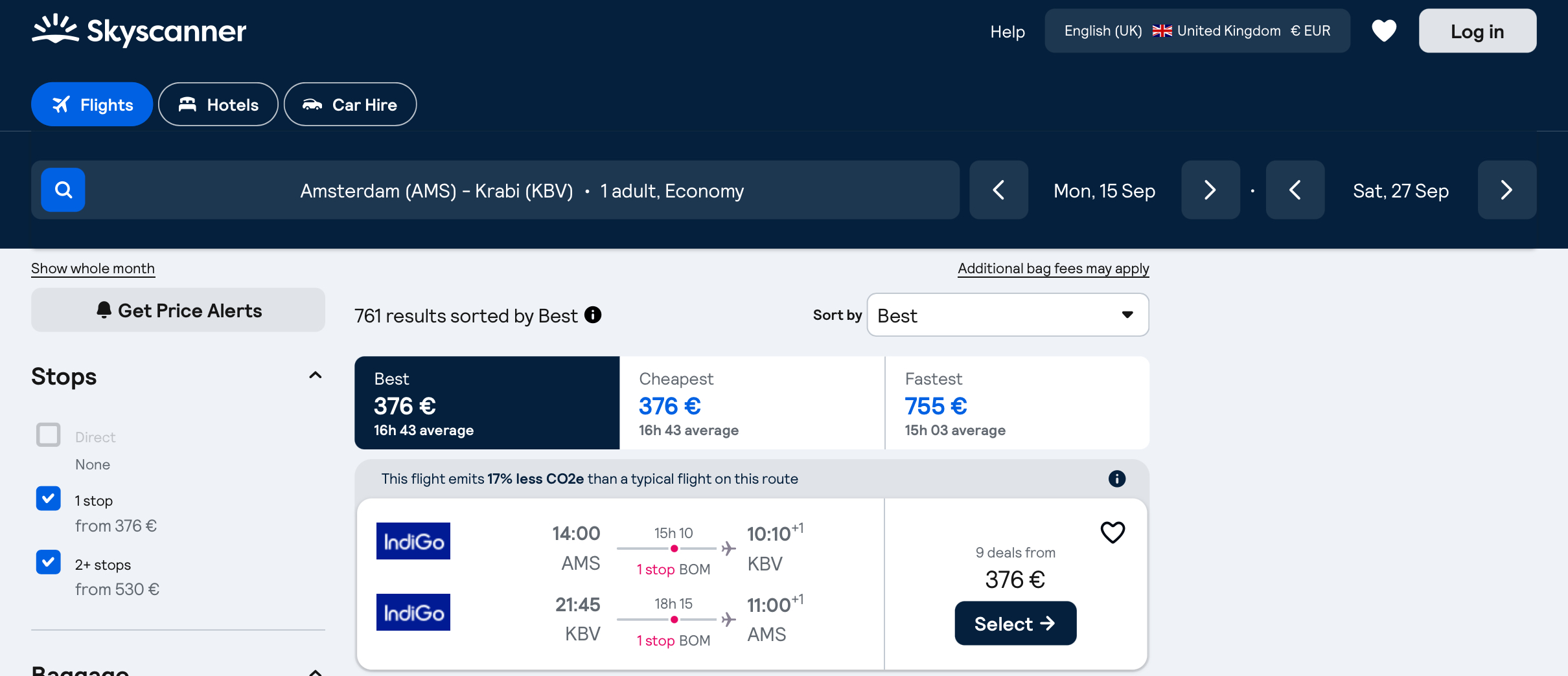This screenshot has width=1568, height=676.
Task: Click return 1 stop BOM detail
Action: click(673, 640)
